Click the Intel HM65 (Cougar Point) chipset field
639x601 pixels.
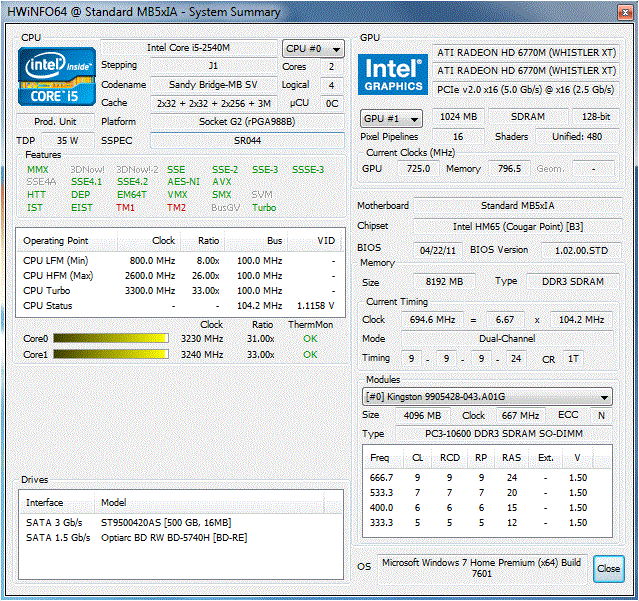518,227
